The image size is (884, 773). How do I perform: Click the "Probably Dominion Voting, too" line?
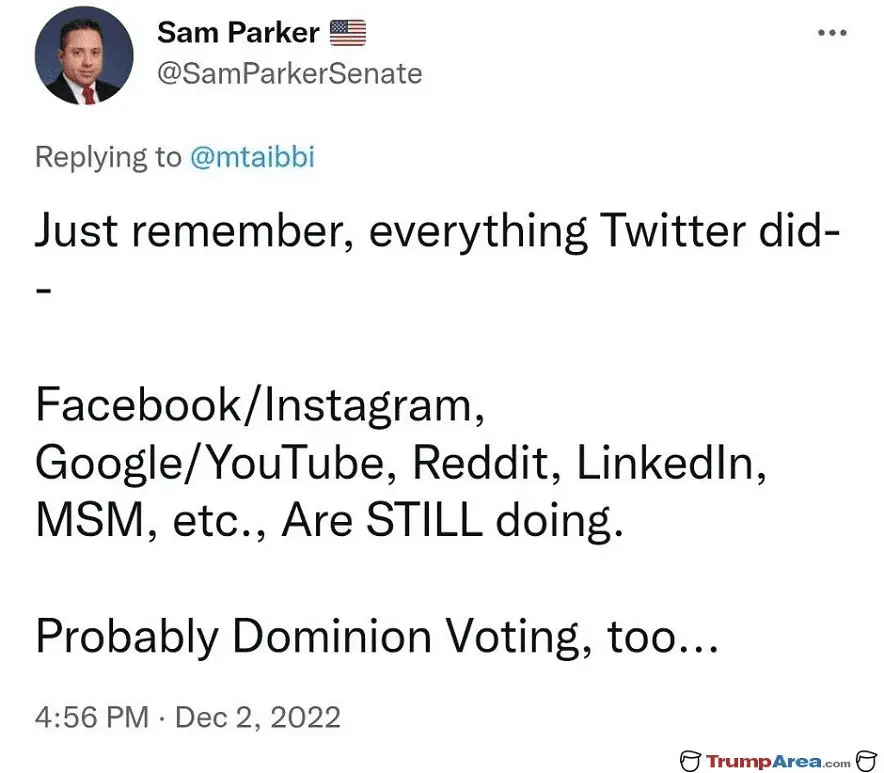pos(377,637)
